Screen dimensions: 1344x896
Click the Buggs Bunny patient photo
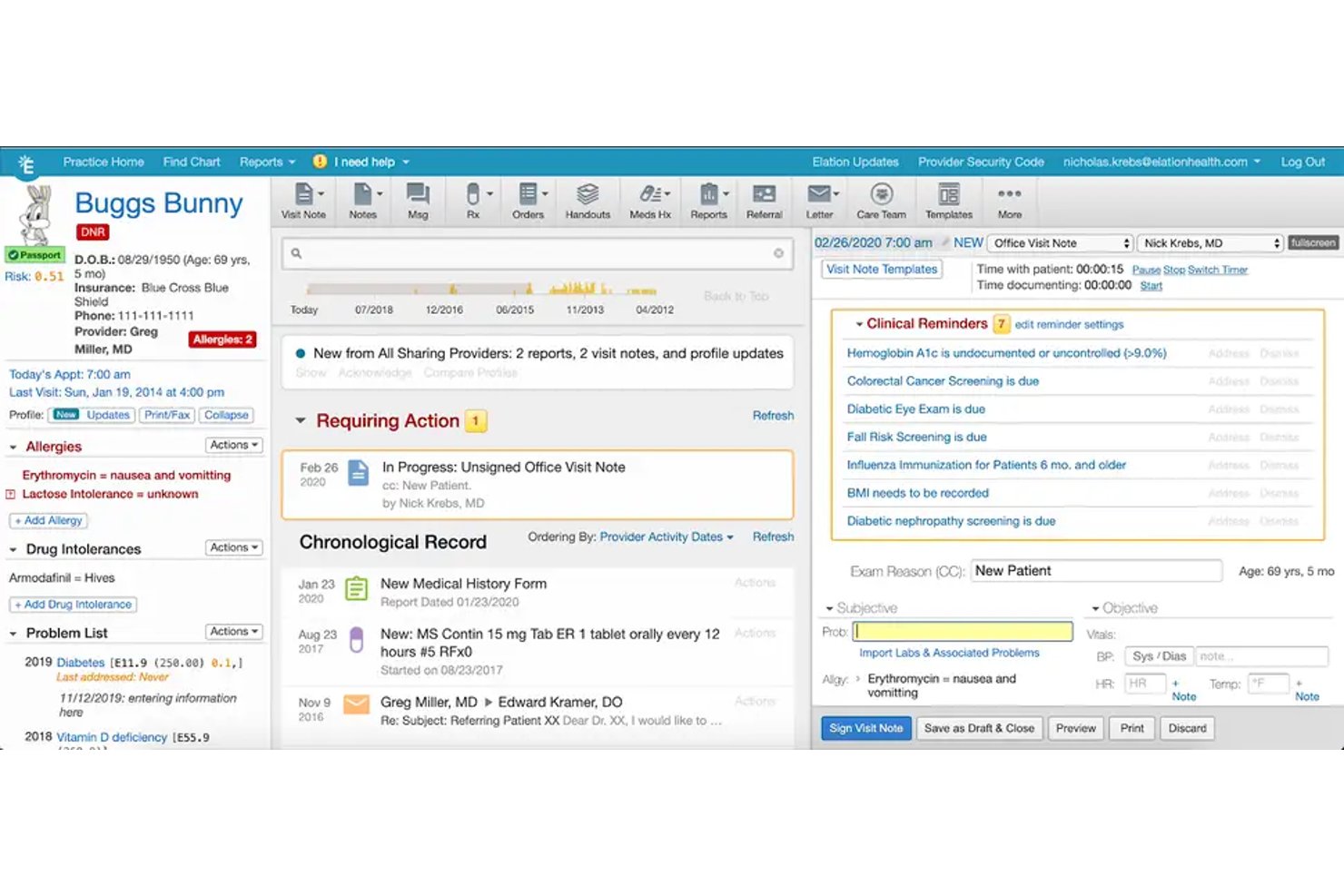click(36, 214)
